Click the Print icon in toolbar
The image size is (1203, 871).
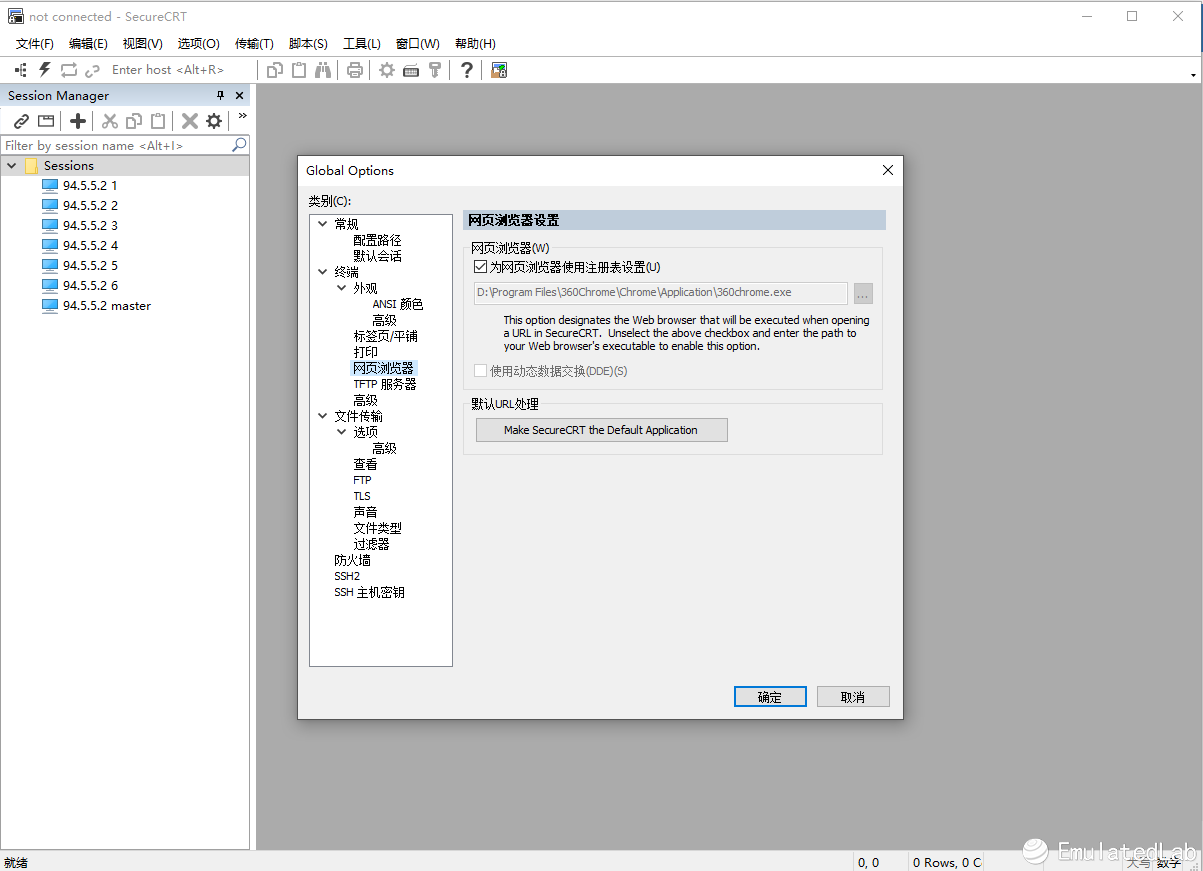[x=355, y=70]
